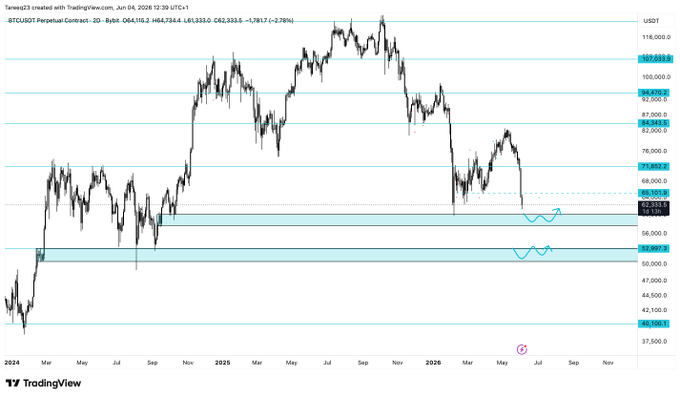Select the 107,033.9 price level label
Screen dimensions: 680x397
(x=655, y=59)
